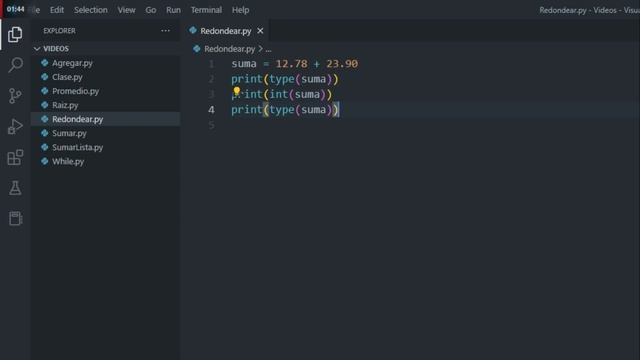Open the Run and Debug view

pyautogui.click(x=15, y=127)
